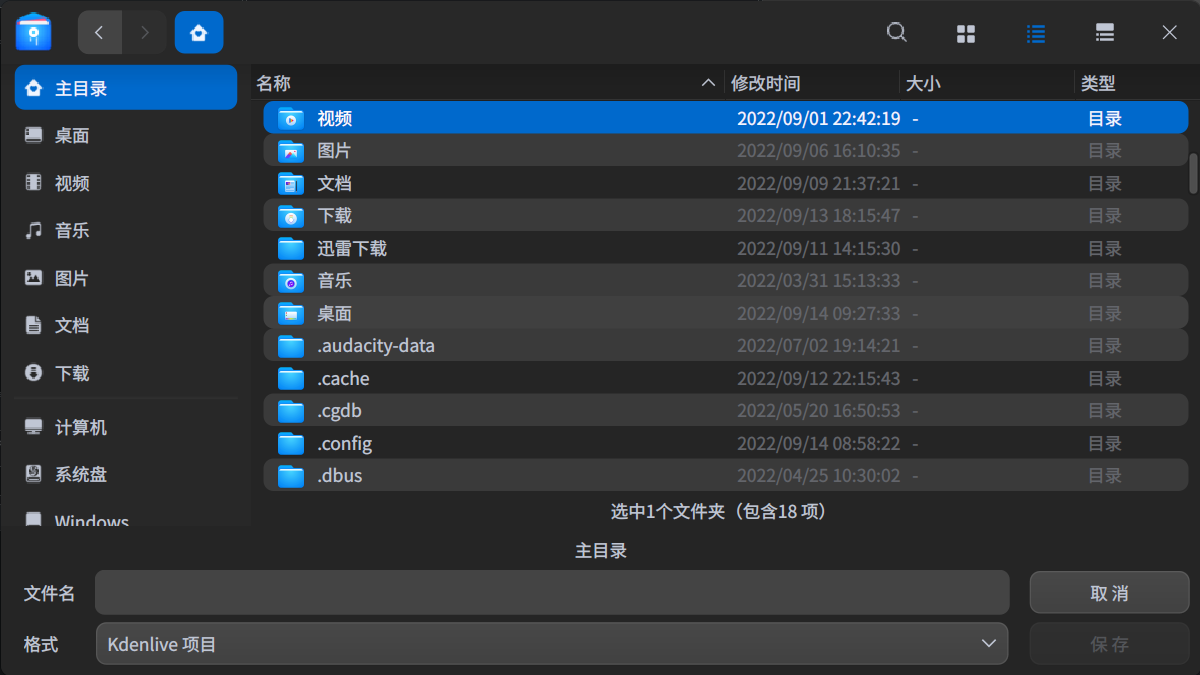Select the 视频 folder name text

pos(335,118)
